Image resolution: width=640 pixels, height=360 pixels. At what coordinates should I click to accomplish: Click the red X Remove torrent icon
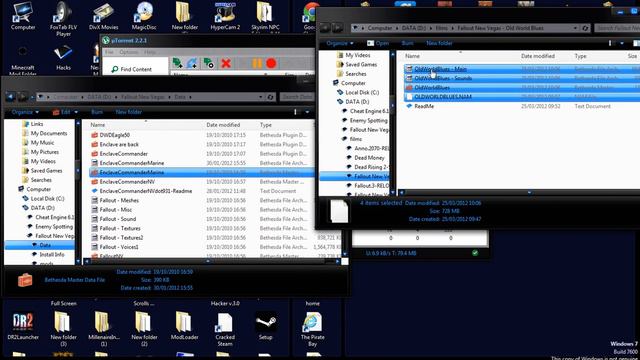[x=226, y=63]
